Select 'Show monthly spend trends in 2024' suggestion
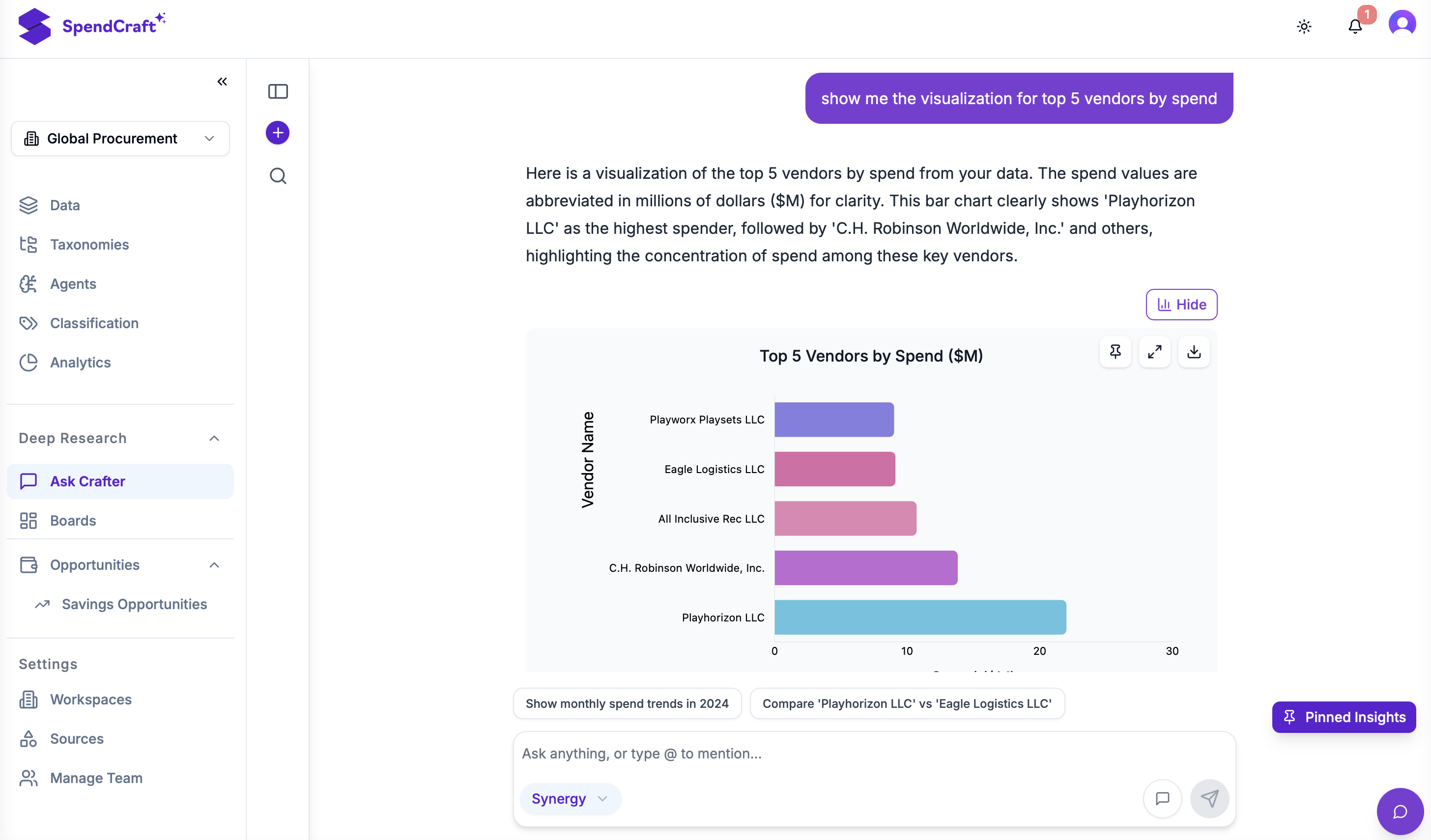Image resolution: width=1431 pixels, height=840 pixels. coord(627,703)
